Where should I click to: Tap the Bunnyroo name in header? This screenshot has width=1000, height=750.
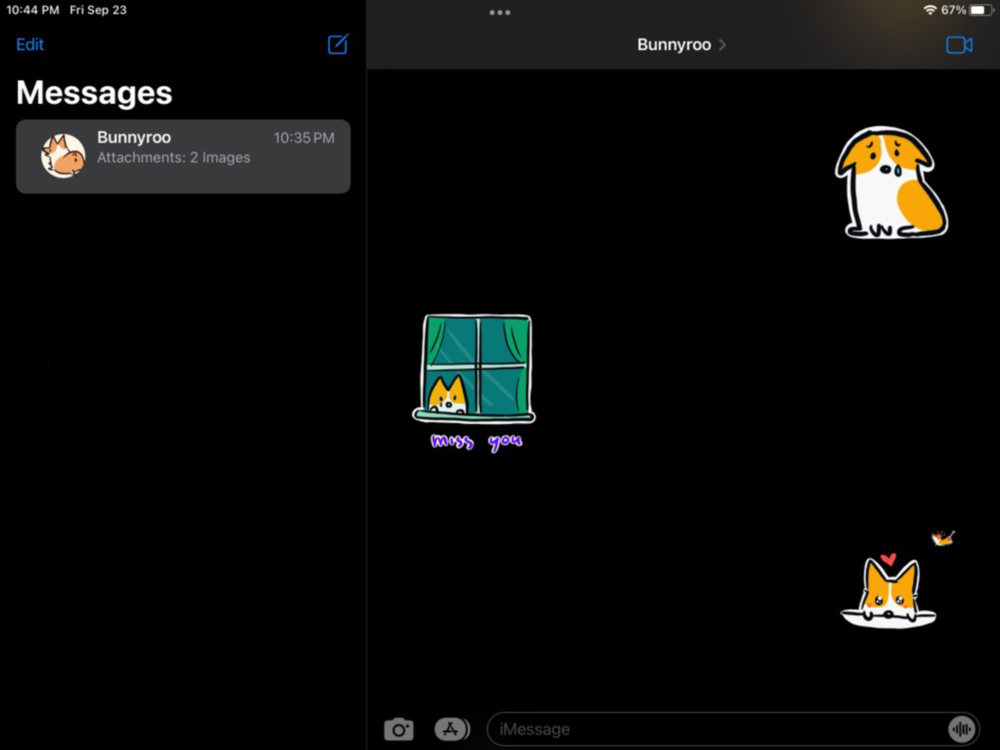pyautogui.click(x=674, y=45)
